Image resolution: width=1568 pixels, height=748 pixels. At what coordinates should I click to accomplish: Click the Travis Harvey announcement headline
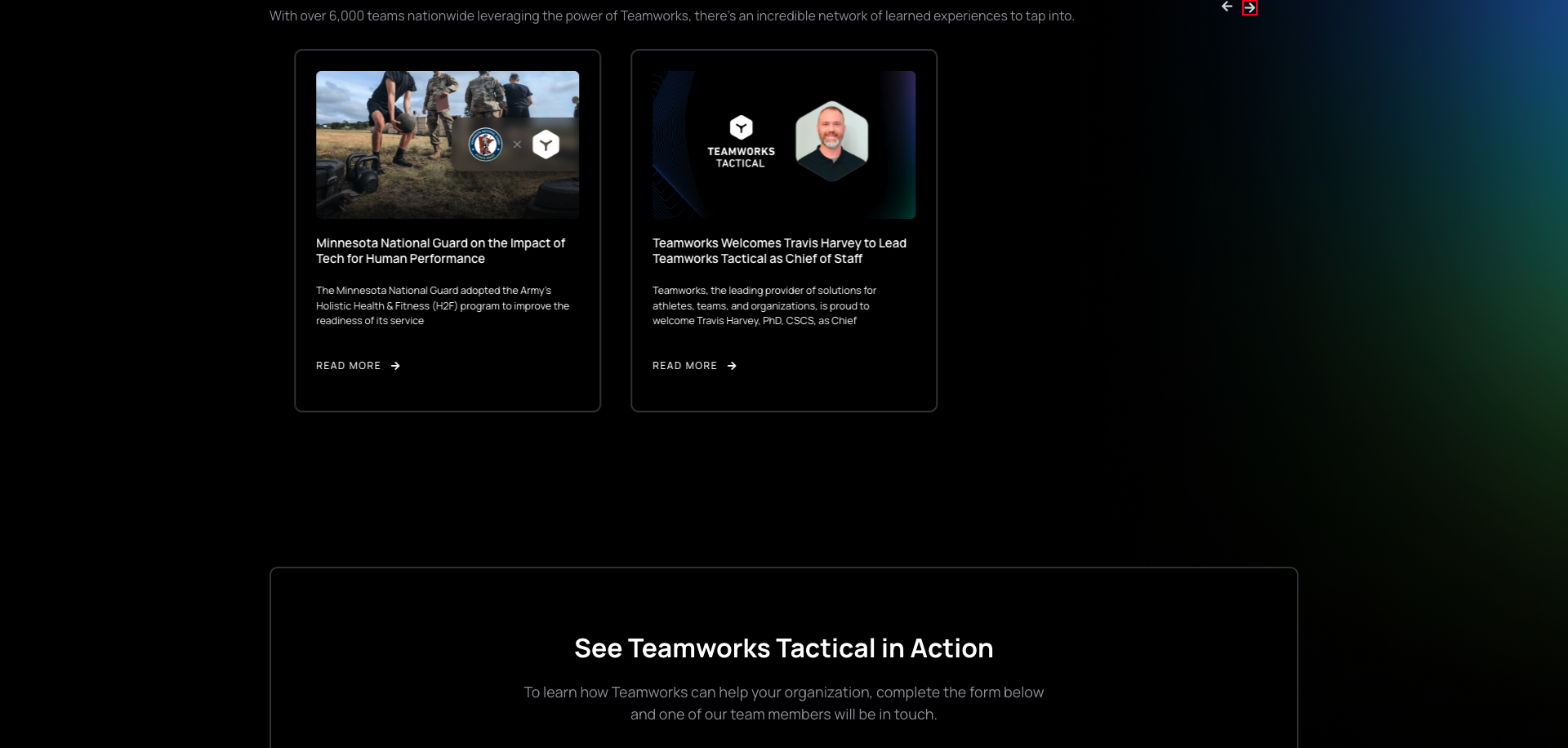779,251
